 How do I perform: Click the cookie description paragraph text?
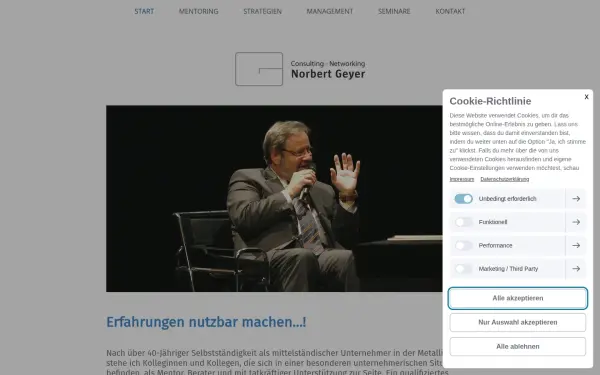518,142
